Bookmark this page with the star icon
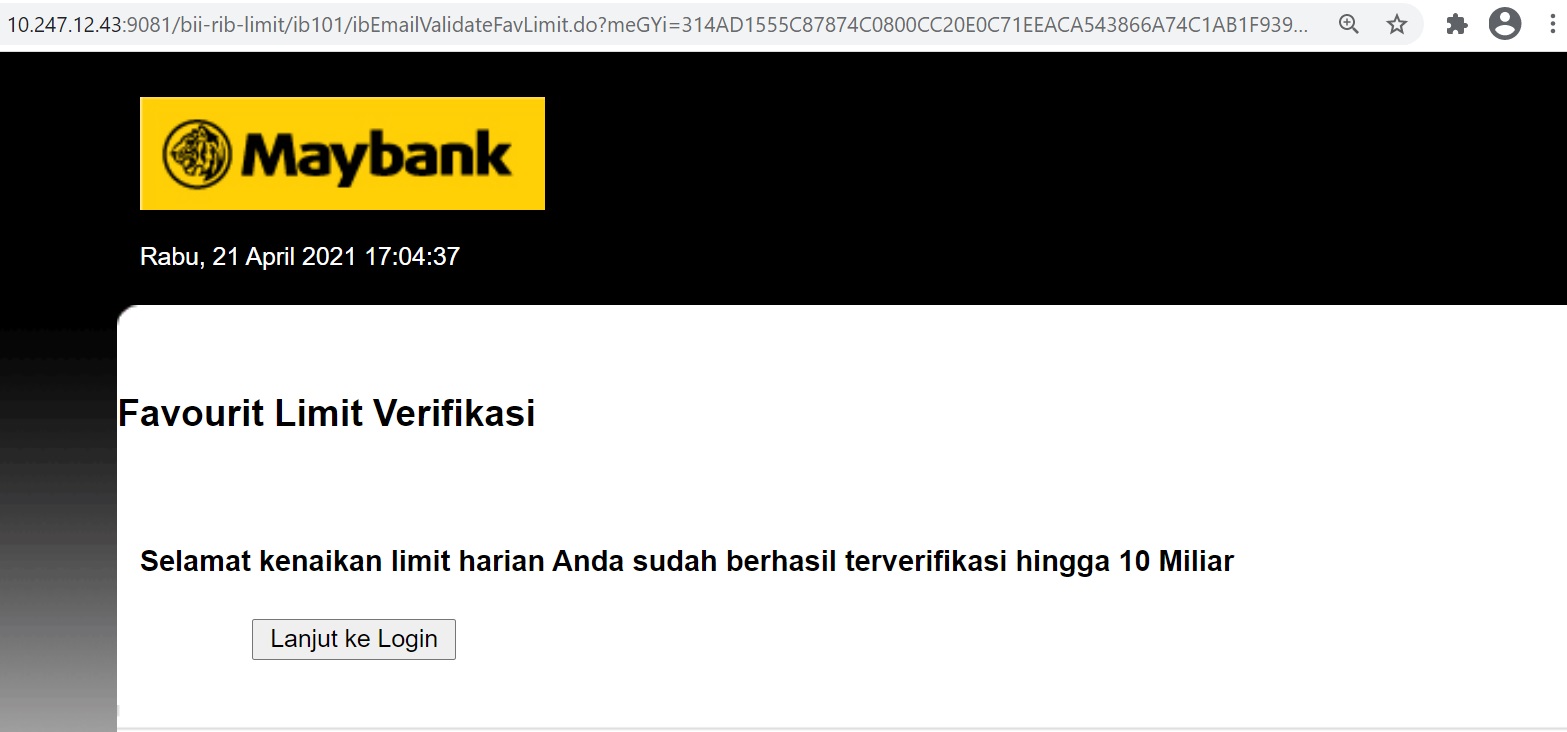The height and width of the screenshot is (732, 1567). (1397, 25)
